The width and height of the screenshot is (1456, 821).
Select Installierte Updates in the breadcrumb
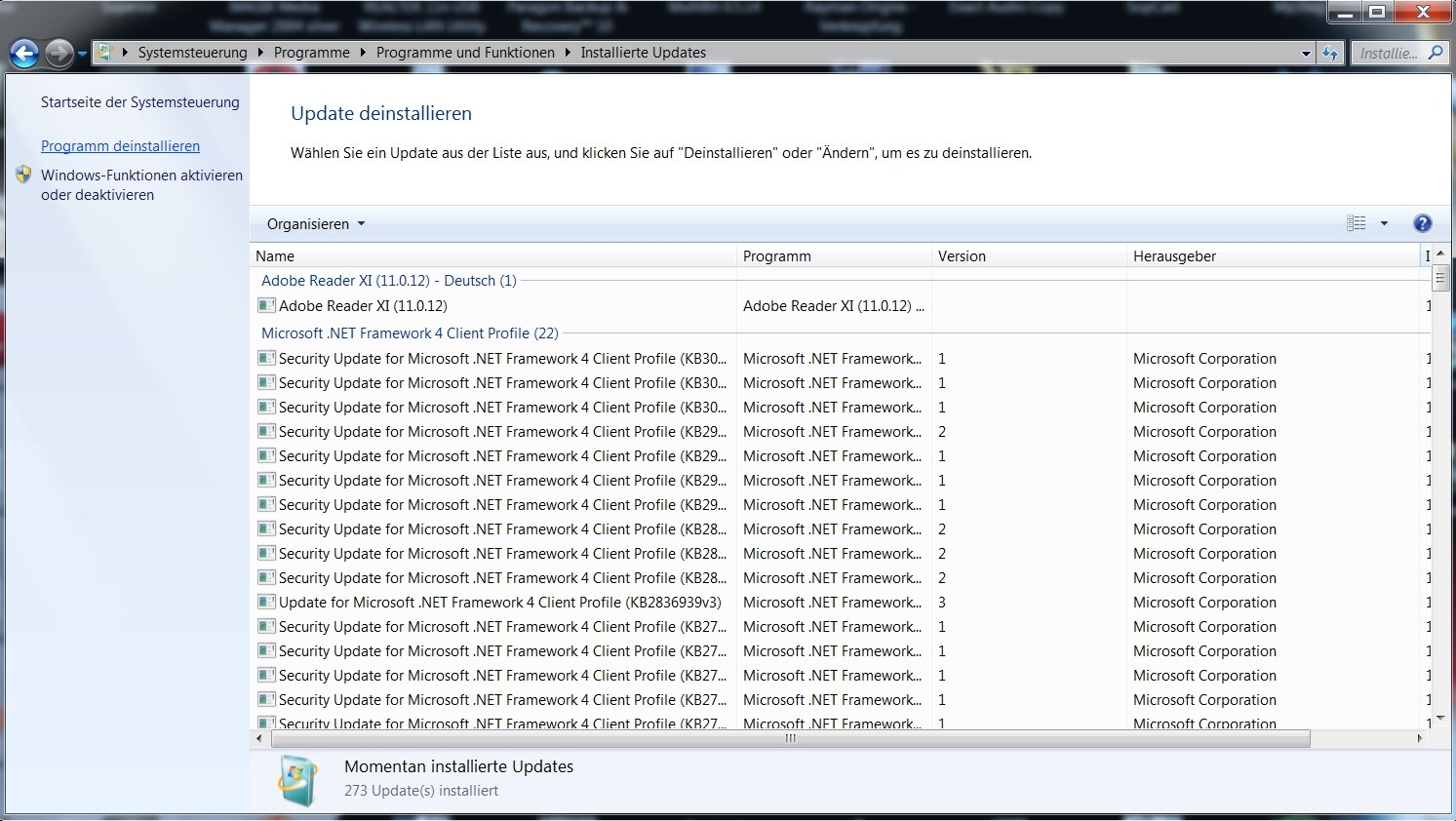click(x=644, y=53)
